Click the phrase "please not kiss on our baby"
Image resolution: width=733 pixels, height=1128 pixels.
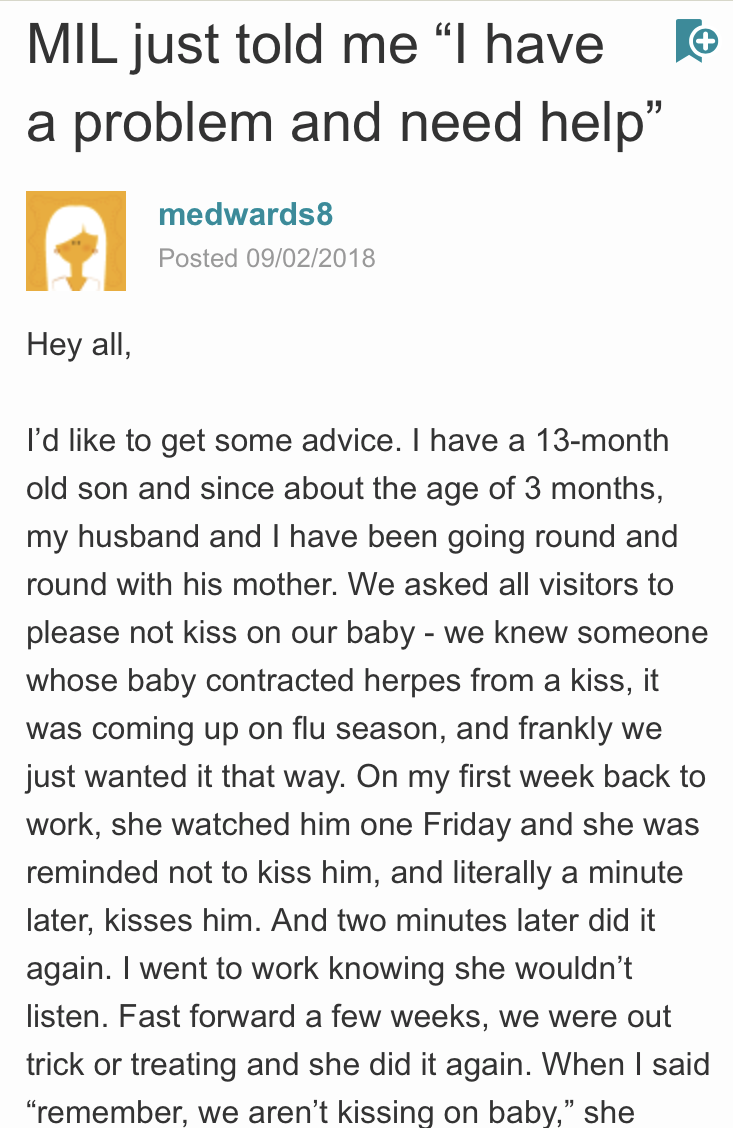coord(221,633)
